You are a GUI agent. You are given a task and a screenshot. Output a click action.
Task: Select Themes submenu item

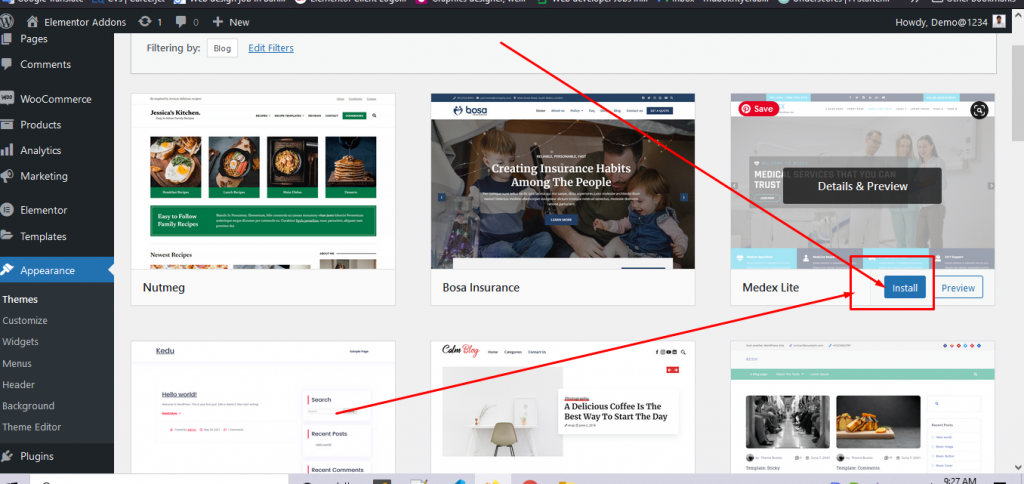[x=20, y=299]
